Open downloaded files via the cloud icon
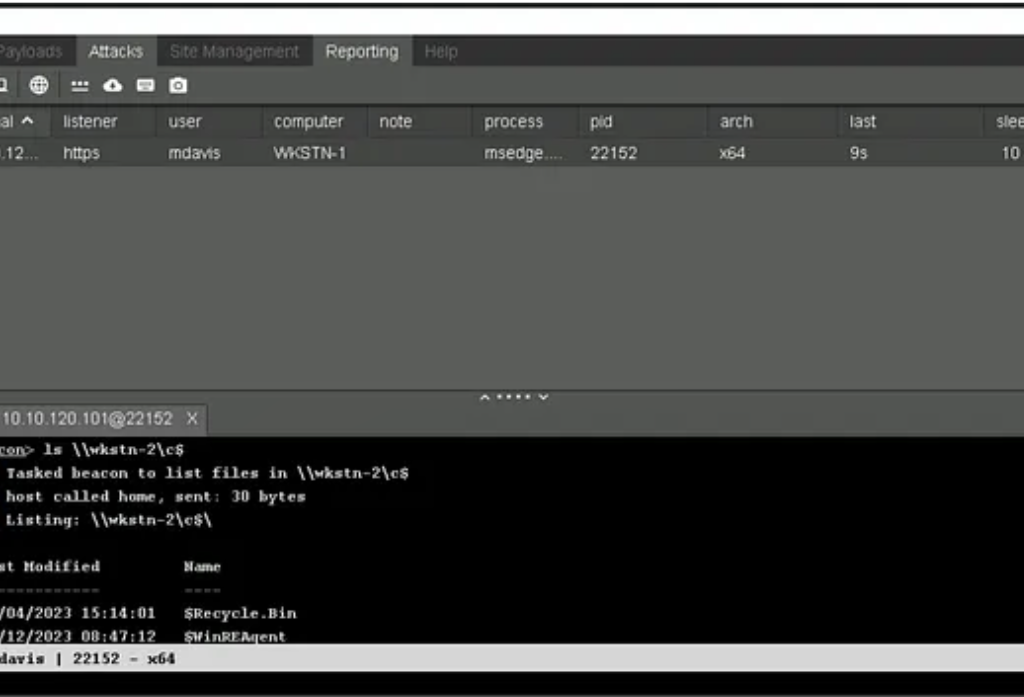 tap(112, 86)
